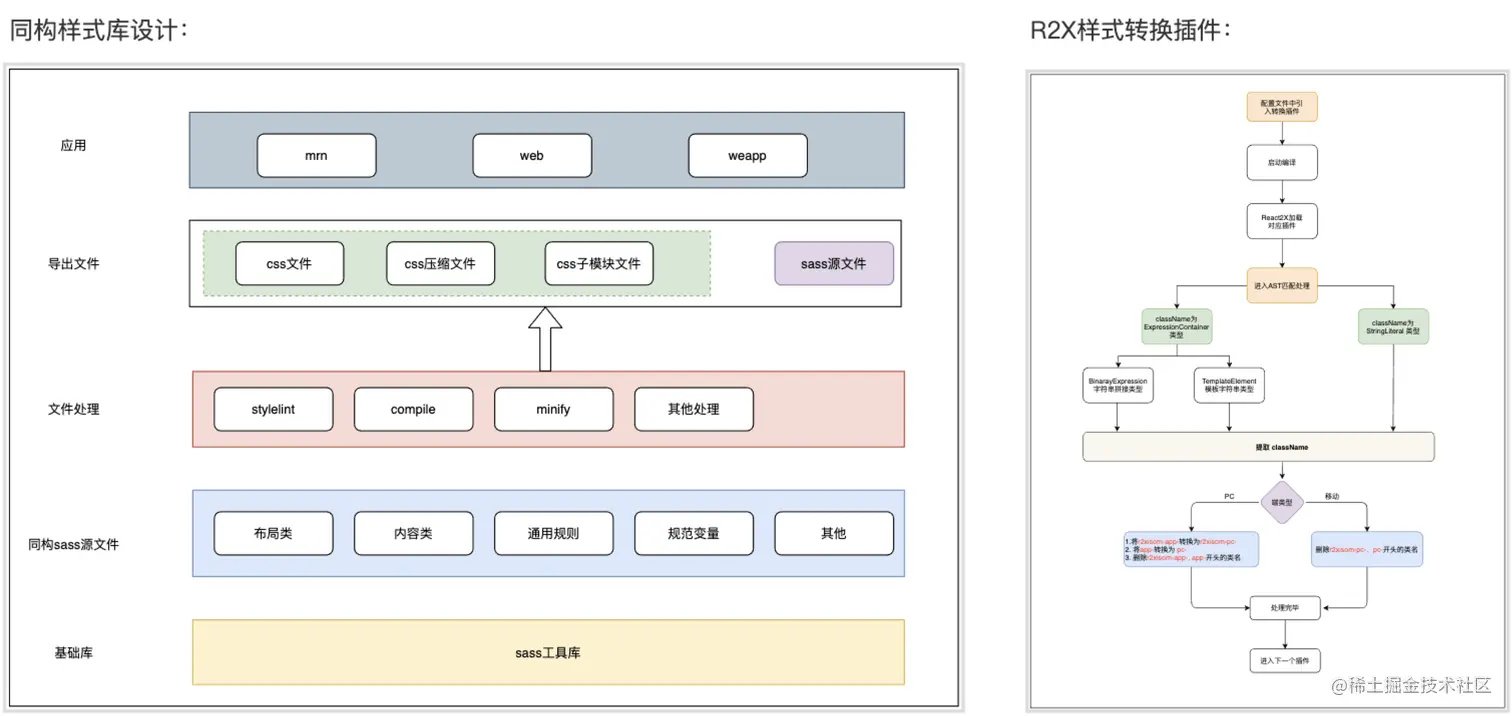This screenshot has height=716, width=1512.
Task: Click the TemplateElement模板字符串类型 node
Action: 1229,385
